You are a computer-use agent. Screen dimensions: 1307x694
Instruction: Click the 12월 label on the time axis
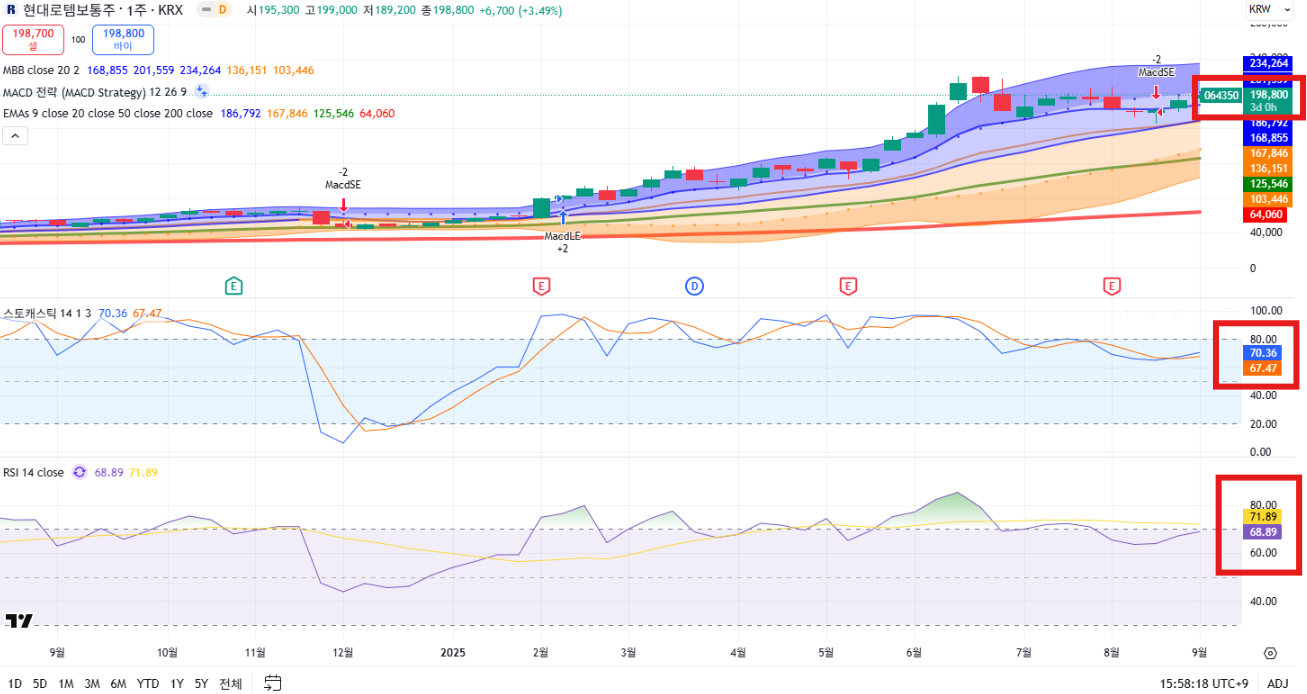pyautogui.click(x=343, y=652)
